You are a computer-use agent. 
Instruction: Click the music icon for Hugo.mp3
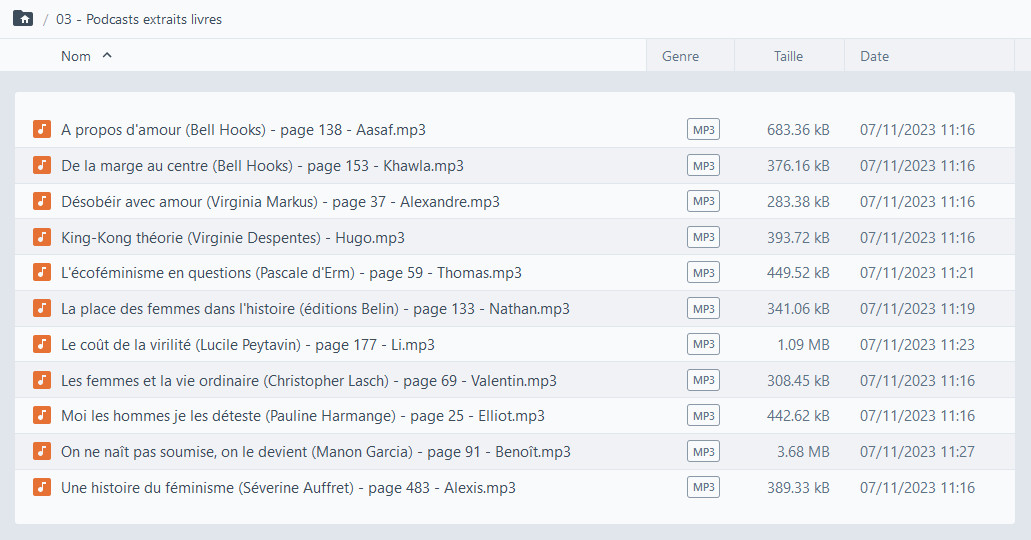point(42,237)
